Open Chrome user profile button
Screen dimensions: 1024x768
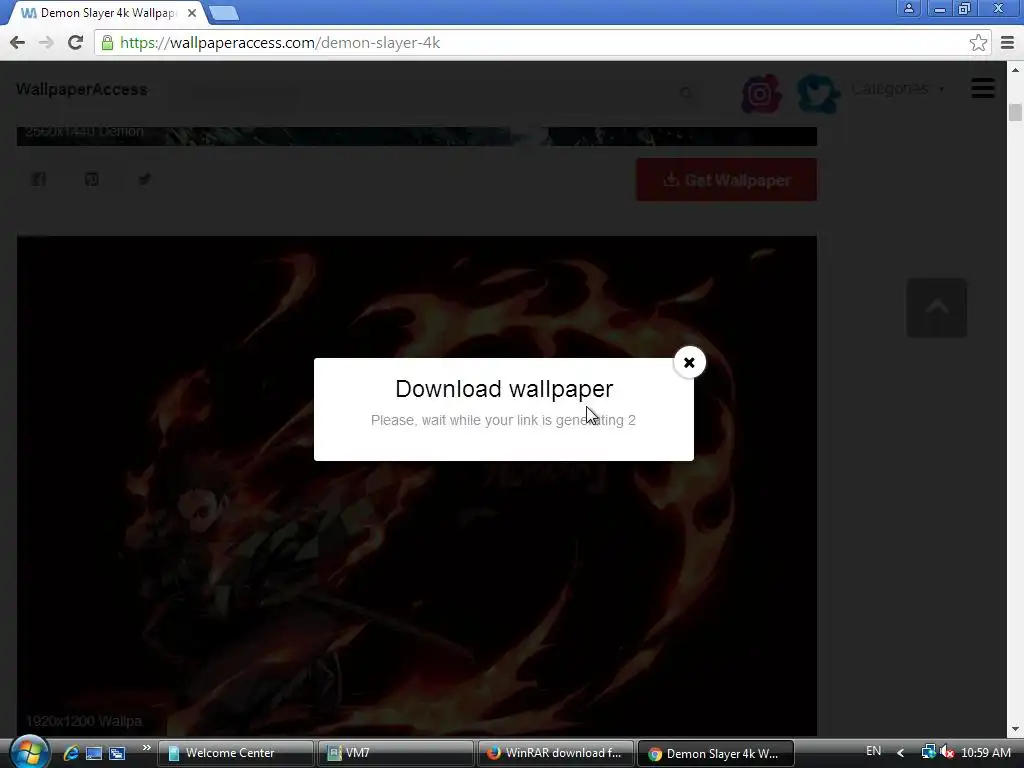pos(908,8)
